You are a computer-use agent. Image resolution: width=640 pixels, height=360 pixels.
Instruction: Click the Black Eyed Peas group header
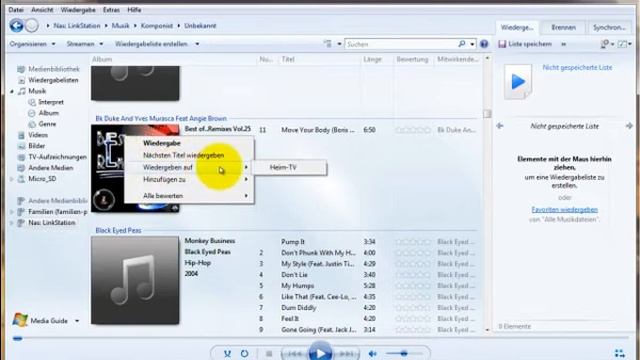tap(118, 231)
